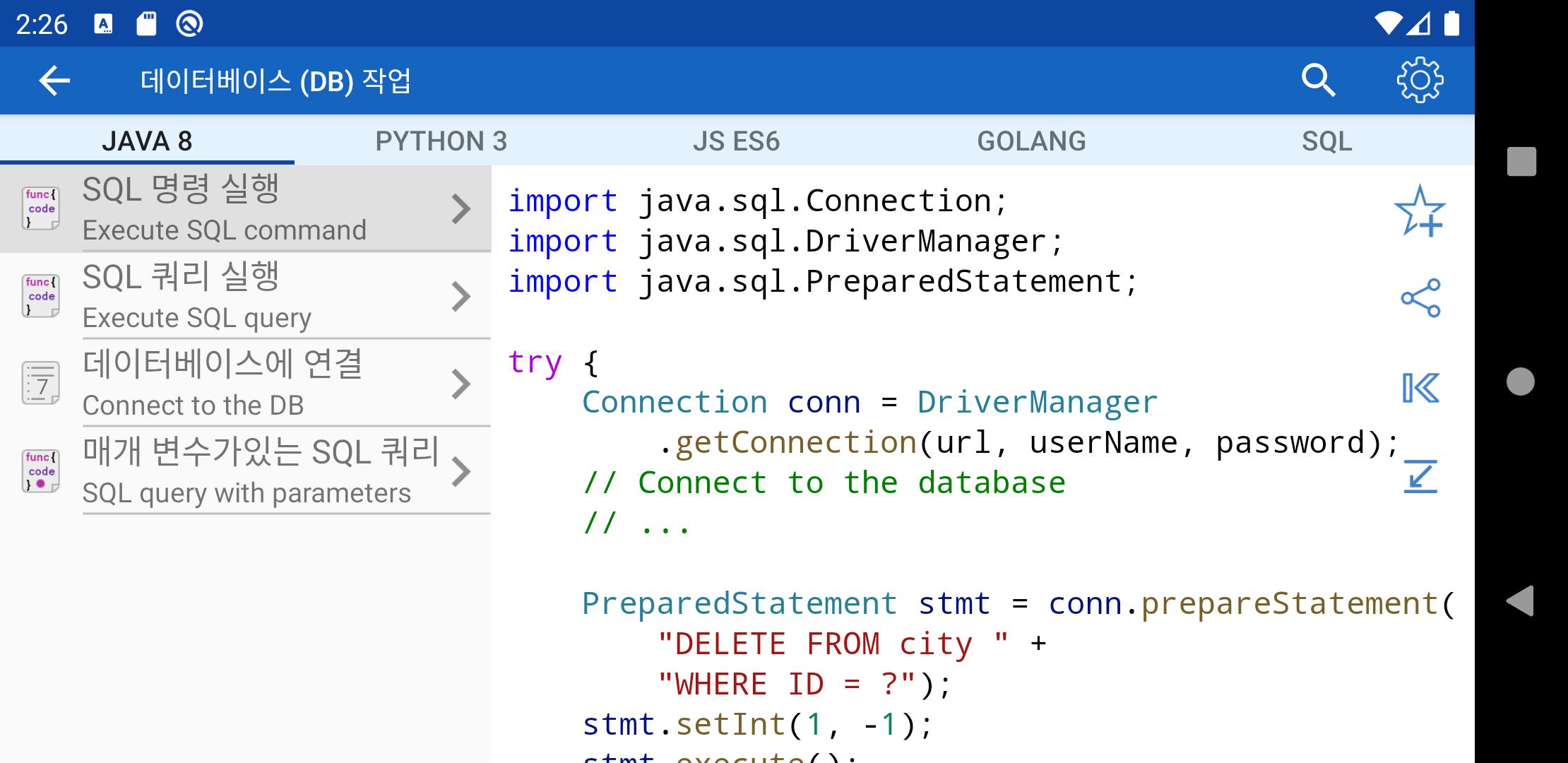Viewport: 1568px width, 763px height.
Task: Switch to the GOLANG tab
Action: 1031,141
